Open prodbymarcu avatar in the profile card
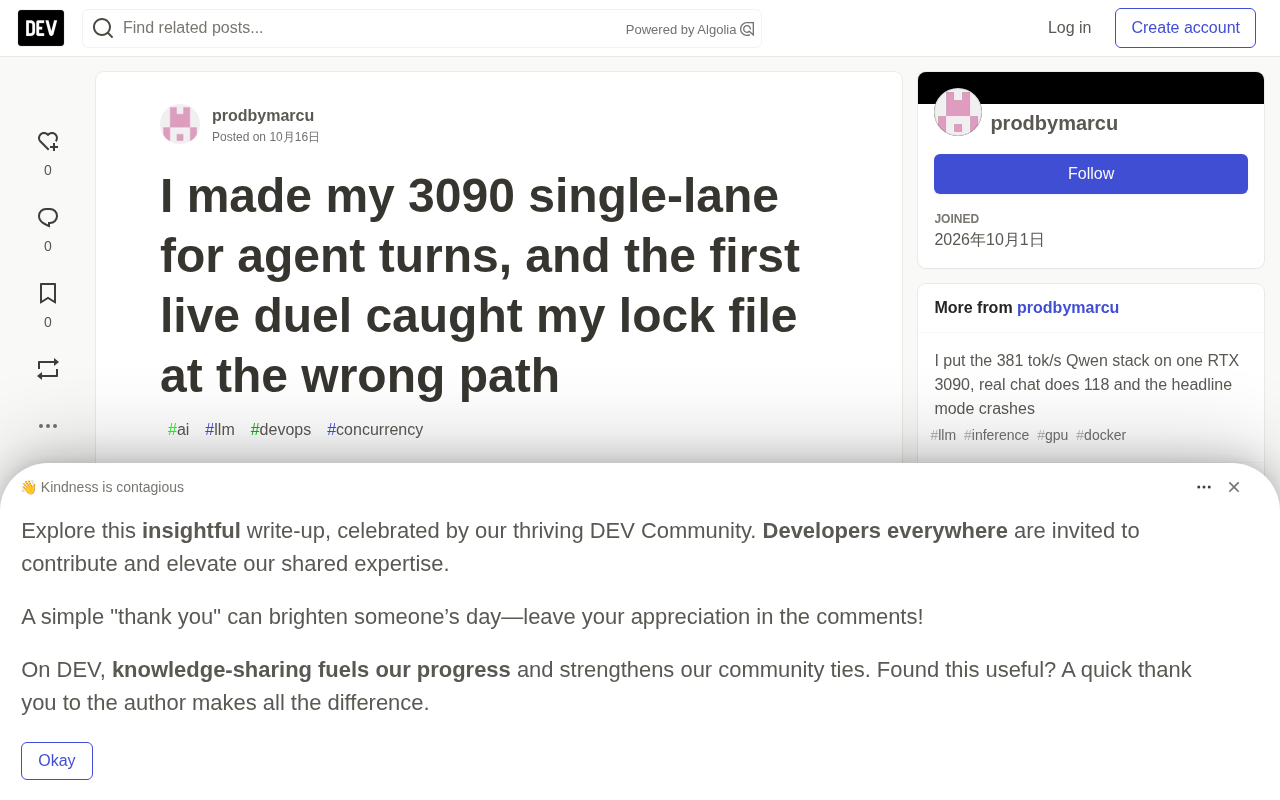 pyautogui.click(x=958, y=112)
